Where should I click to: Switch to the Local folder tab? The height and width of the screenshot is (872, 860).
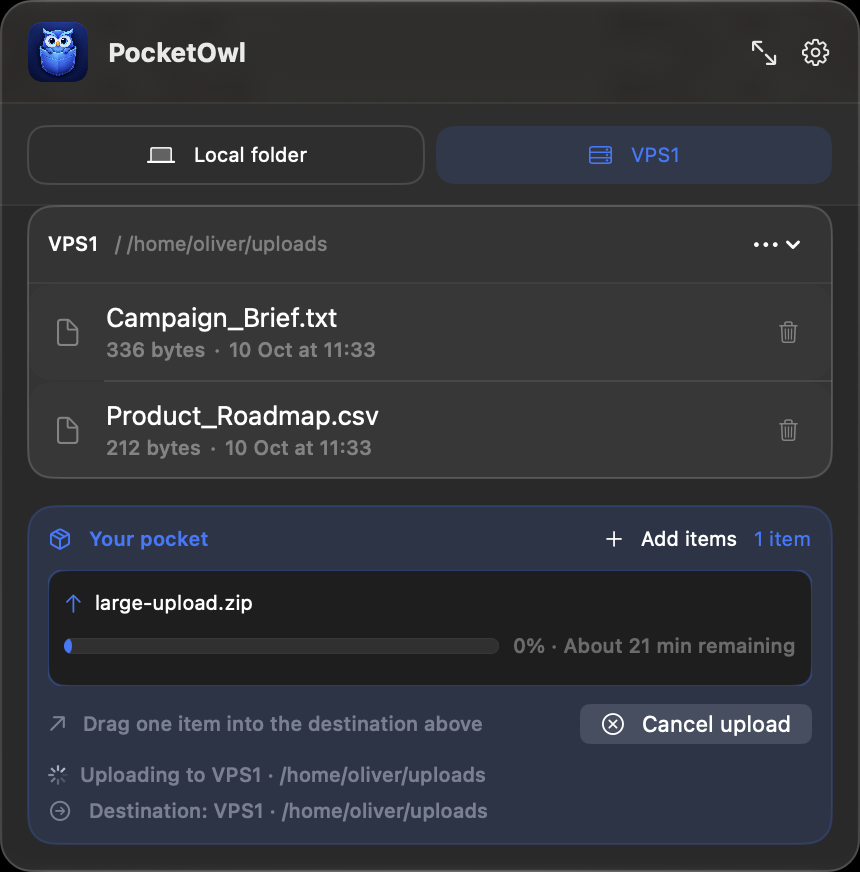click(226, 155)
